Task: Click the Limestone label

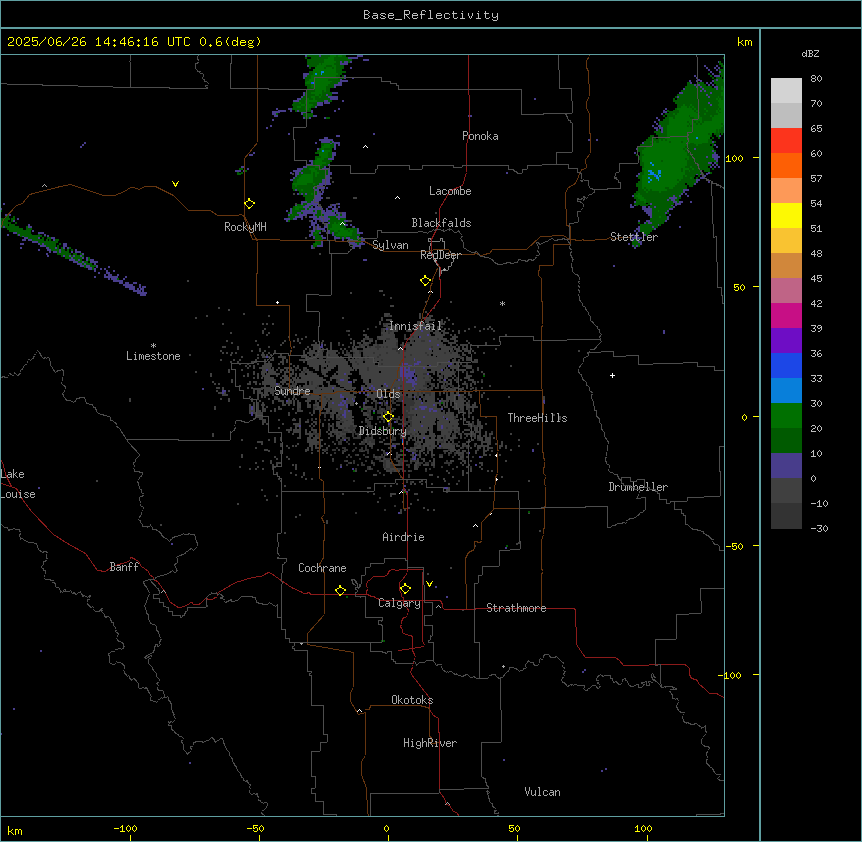Action: [x=153, y=356]
